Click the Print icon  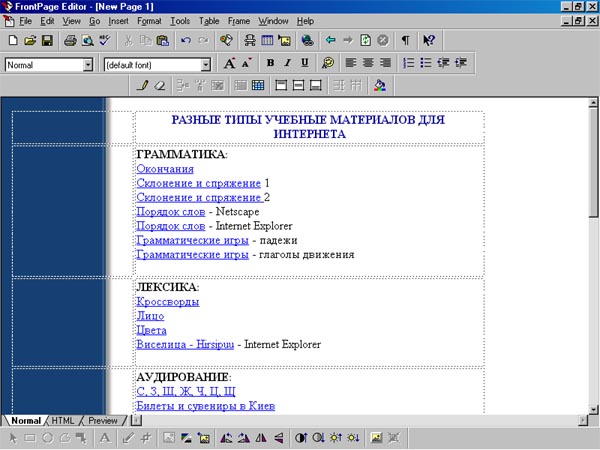[x=70, y=41]
